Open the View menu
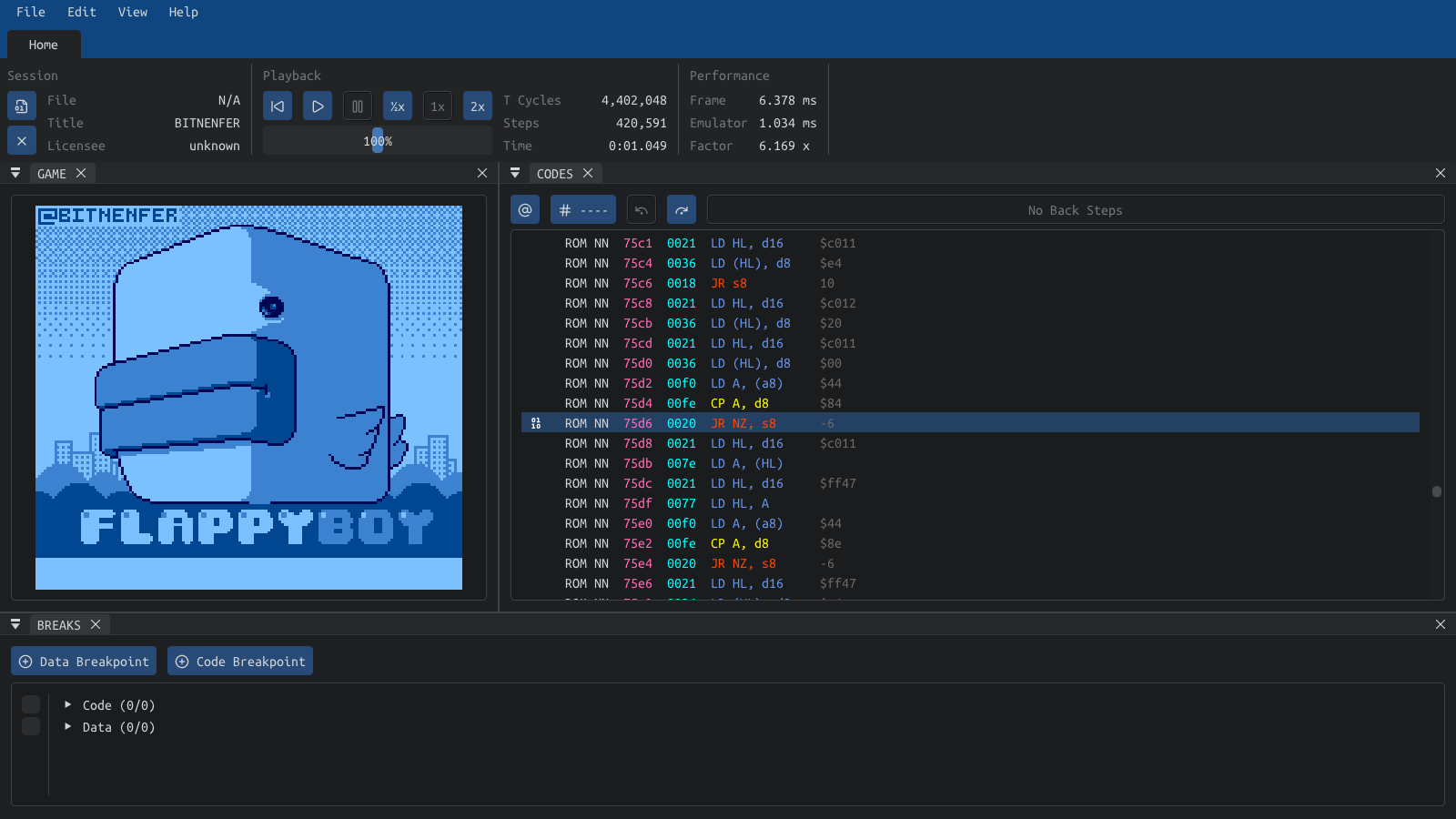The height and width of the screenshot is (819, 1456). 132,12
